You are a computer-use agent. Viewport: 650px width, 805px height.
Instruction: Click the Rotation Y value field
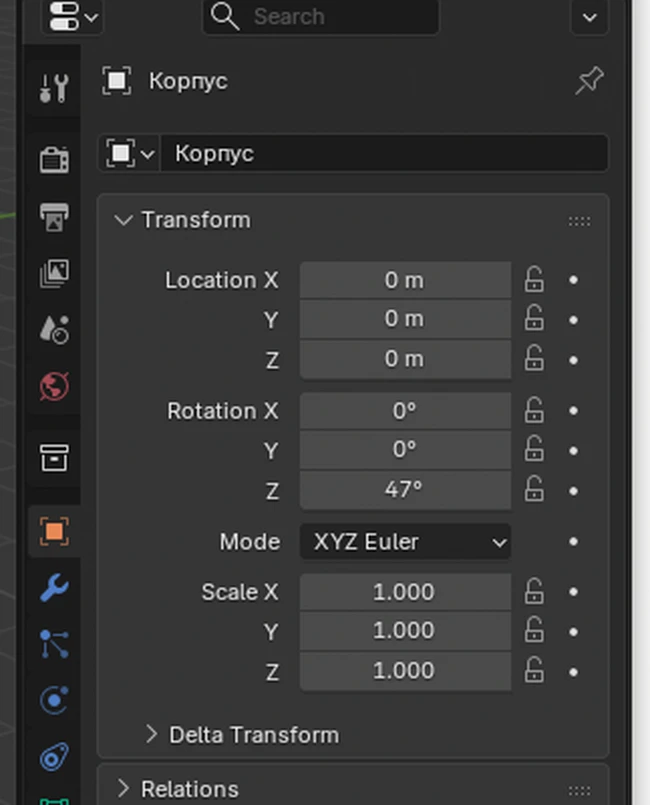[x=405, y=450]
